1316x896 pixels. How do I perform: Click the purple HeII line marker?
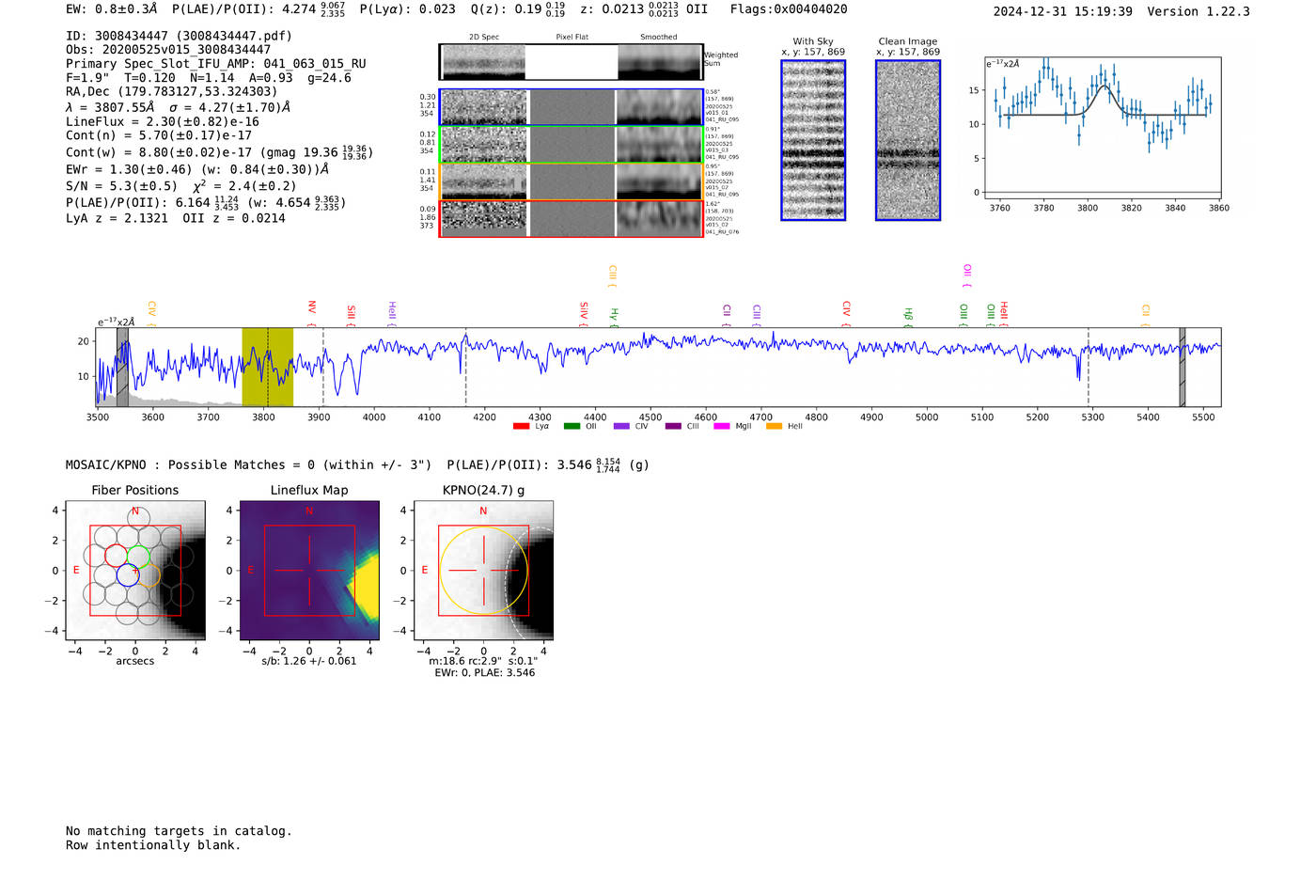point(392,314)
